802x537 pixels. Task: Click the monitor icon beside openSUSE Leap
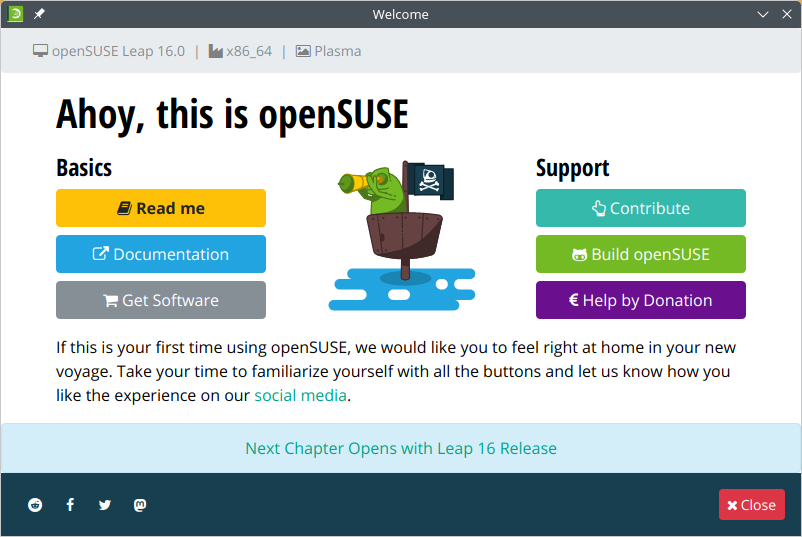click(40, 51)
